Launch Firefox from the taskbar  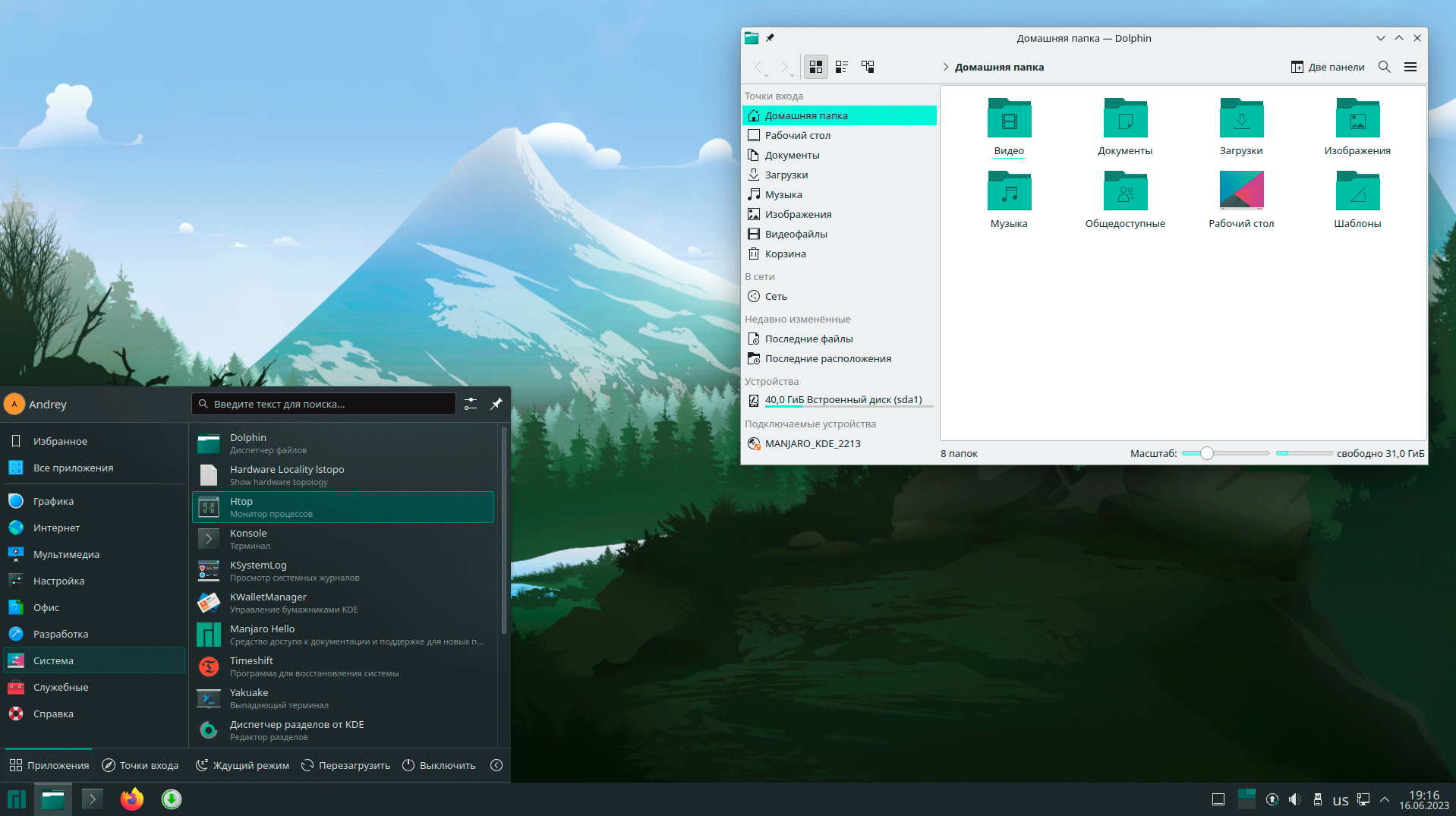point(131,799)
